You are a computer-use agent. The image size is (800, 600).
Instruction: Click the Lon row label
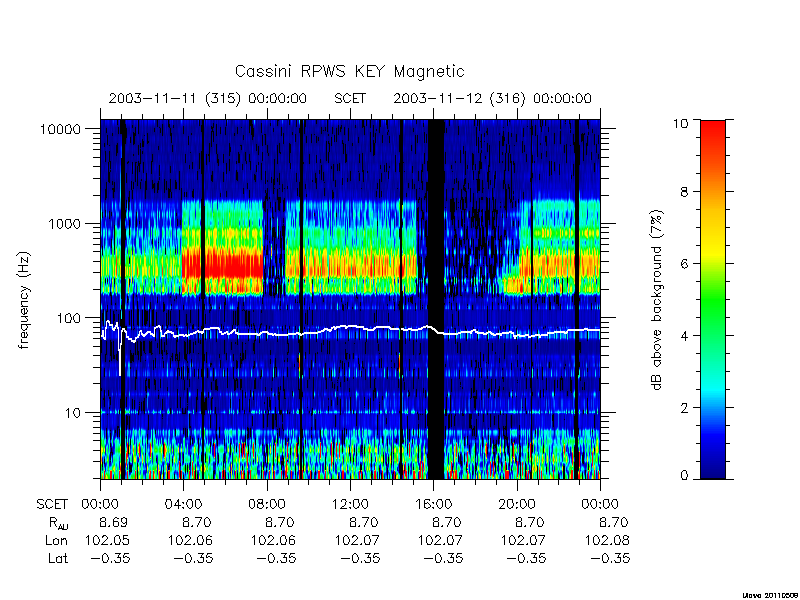point(56,540)
